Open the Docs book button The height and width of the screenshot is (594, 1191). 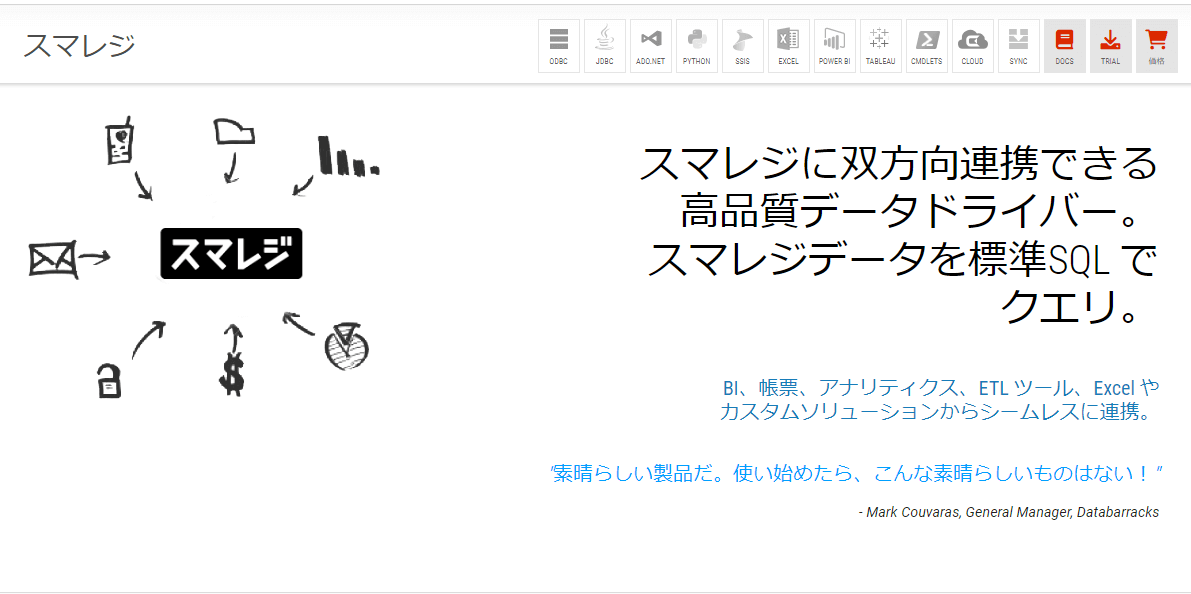coord(1065,46)
